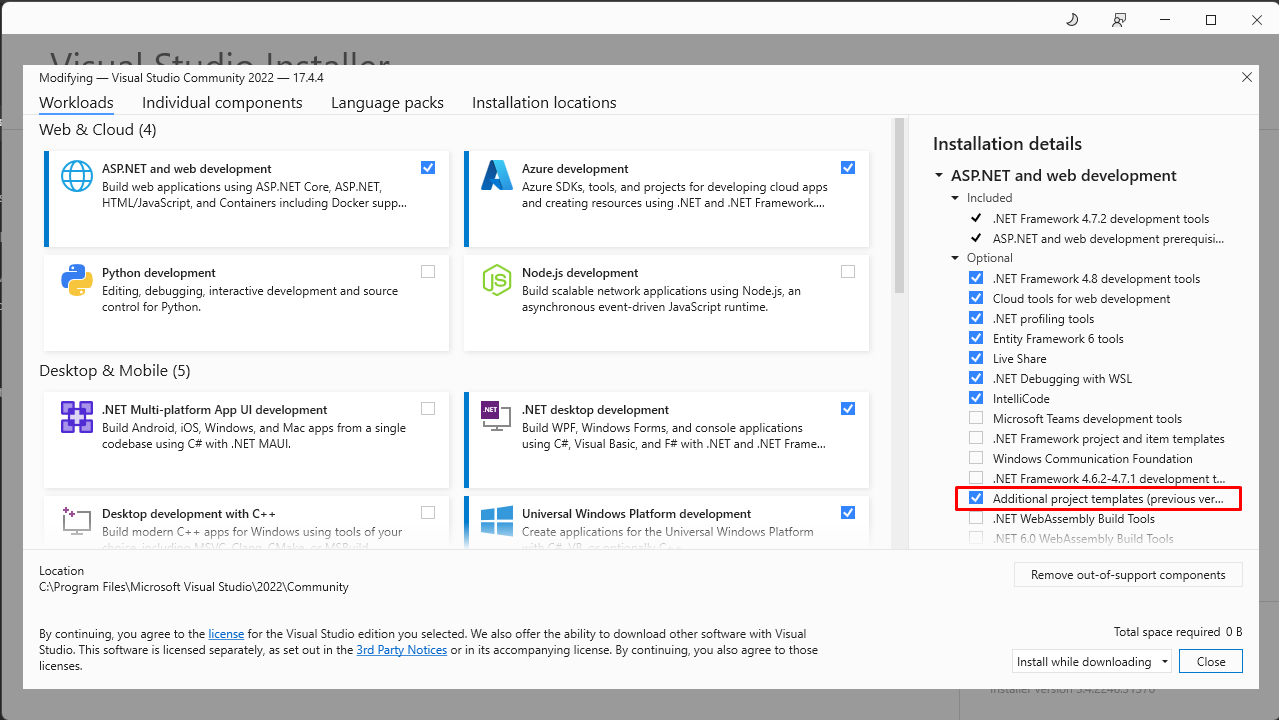Collapse ASP.NET and web development details
The image size is (1279, 720).
[939, 176]
